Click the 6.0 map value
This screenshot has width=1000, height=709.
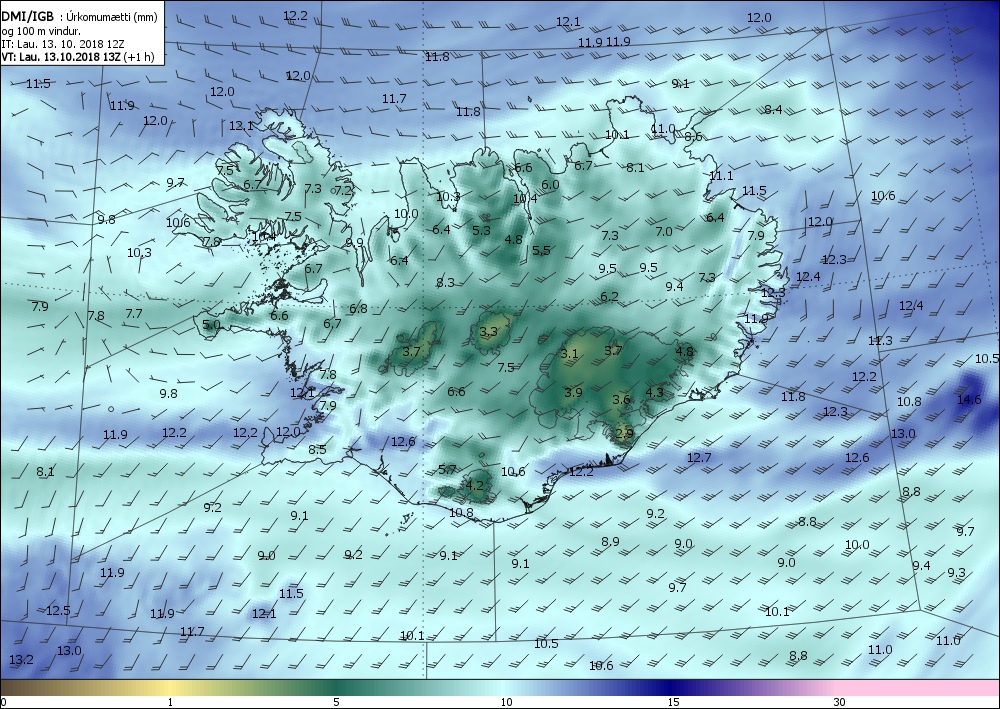(x=550, y=184)
